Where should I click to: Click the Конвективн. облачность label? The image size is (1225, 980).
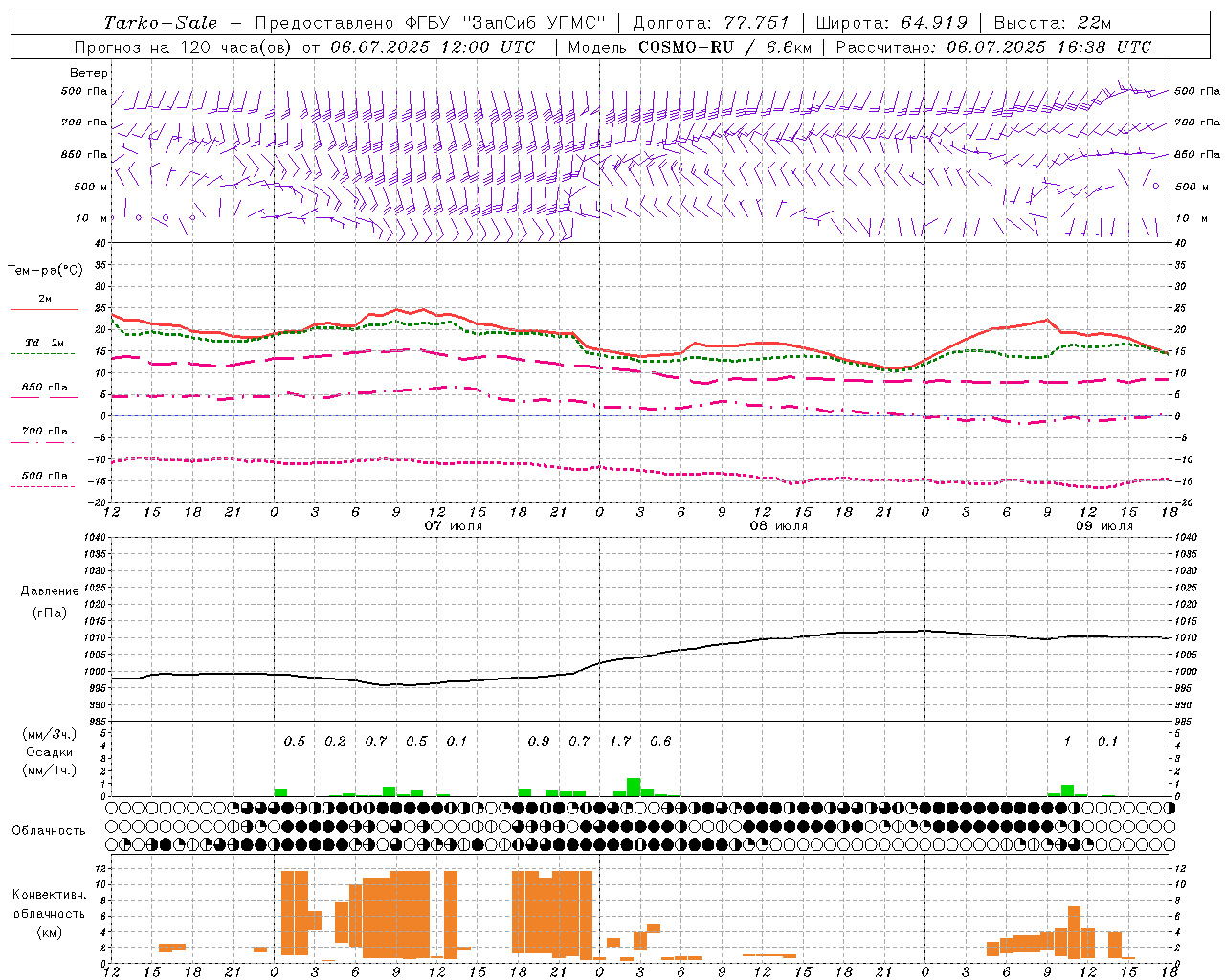[49, 904]
